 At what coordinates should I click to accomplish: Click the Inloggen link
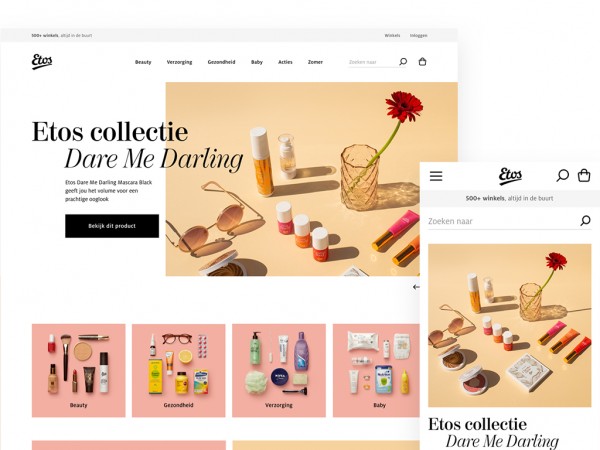coord(419,35)
